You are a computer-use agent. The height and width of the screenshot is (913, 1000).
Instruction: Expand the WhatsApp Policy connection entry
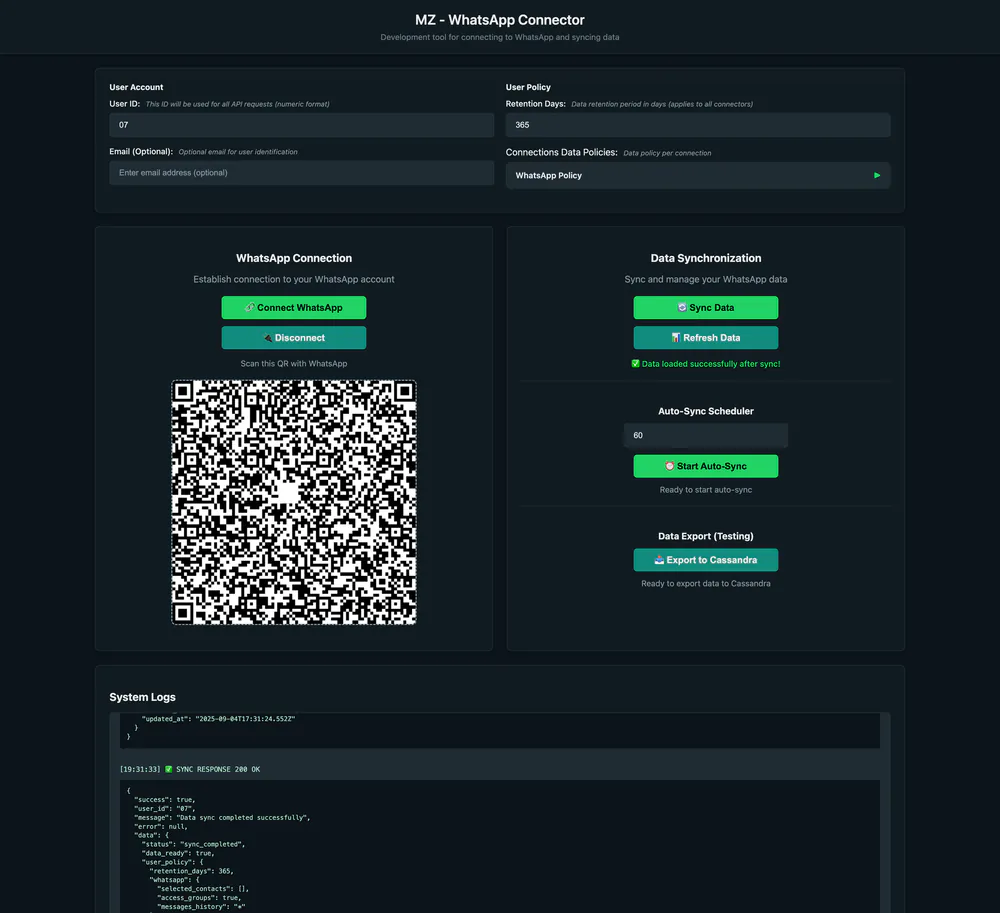tap(698, 174)
